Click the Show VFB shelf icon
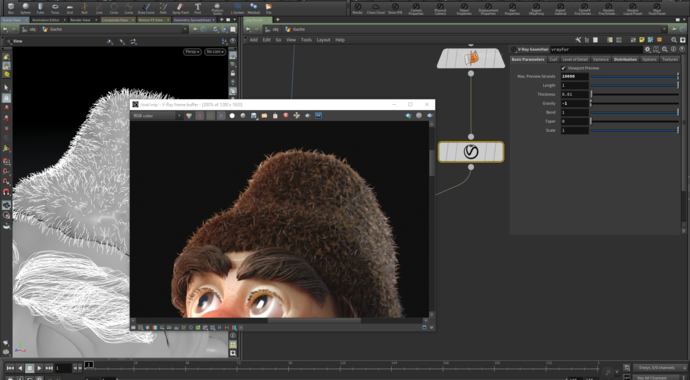The width and height of the screenshot is (690, 380). (395, 8)
